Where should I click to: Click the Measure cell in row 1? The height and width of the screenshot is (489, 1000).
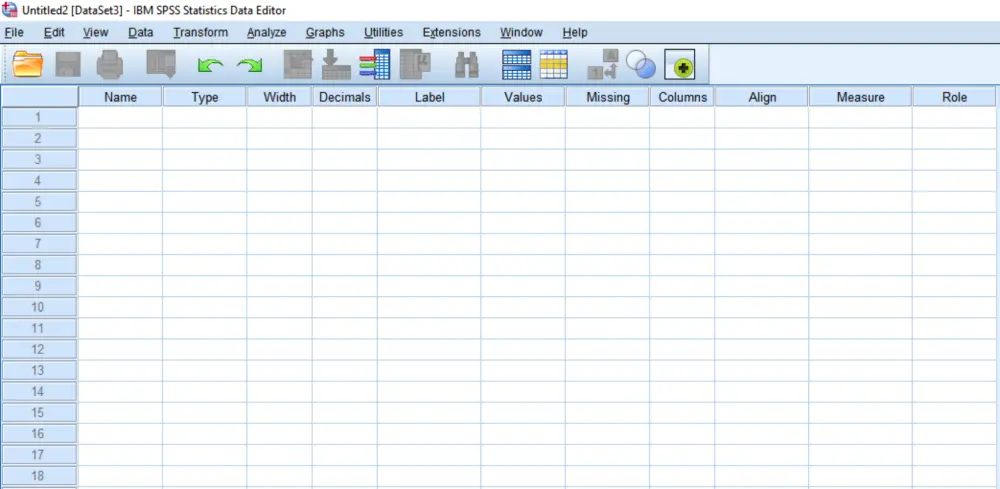[860, 117]
